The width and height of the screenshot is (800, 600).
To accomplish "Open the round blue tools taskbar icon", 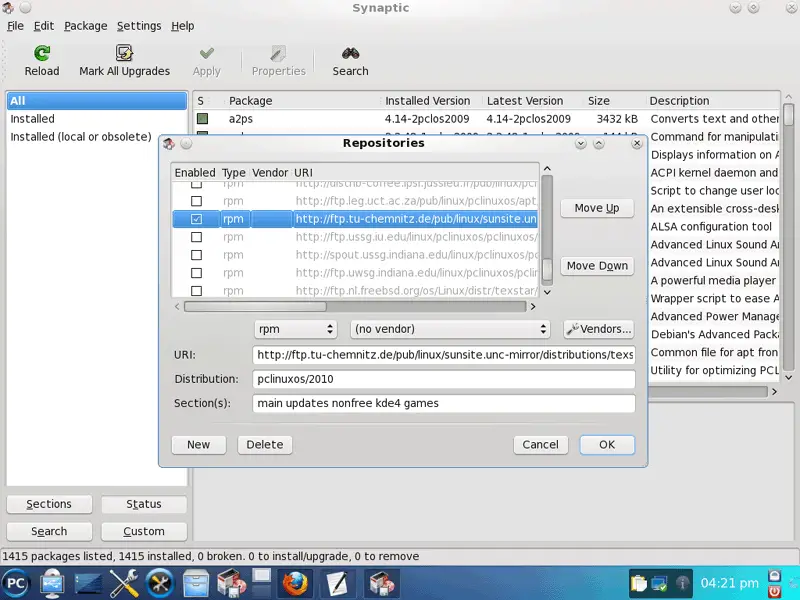I will pyautogui.click(x=160, y=583).
